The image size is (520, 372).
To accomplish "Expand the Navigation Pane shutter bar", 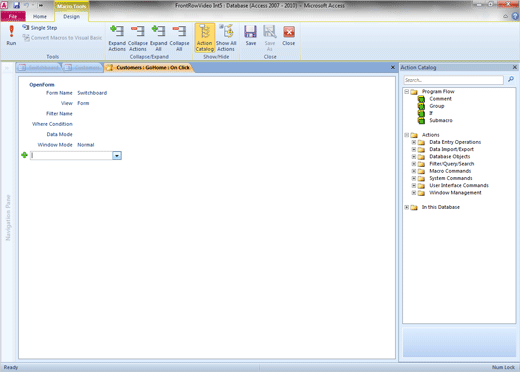I will point(7,68).
